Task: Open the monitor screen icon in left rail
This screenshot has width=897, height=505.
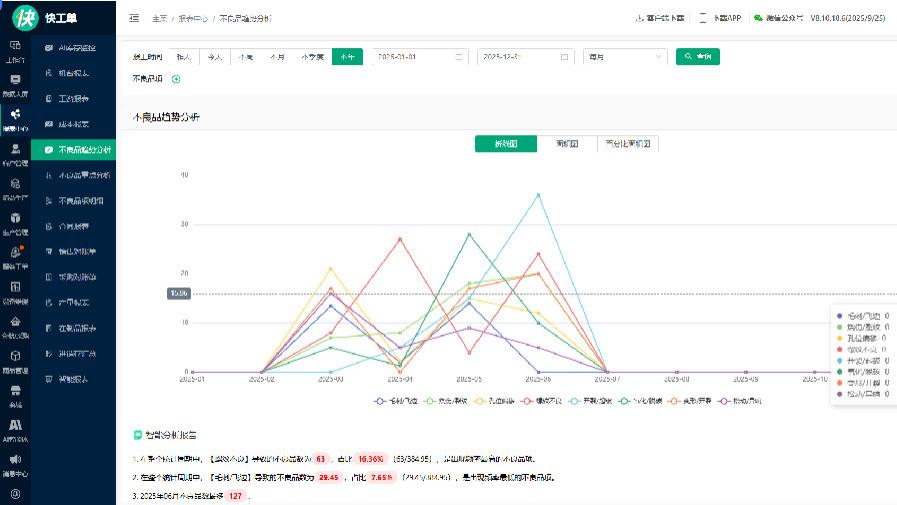Action: (x=15, y=79)
